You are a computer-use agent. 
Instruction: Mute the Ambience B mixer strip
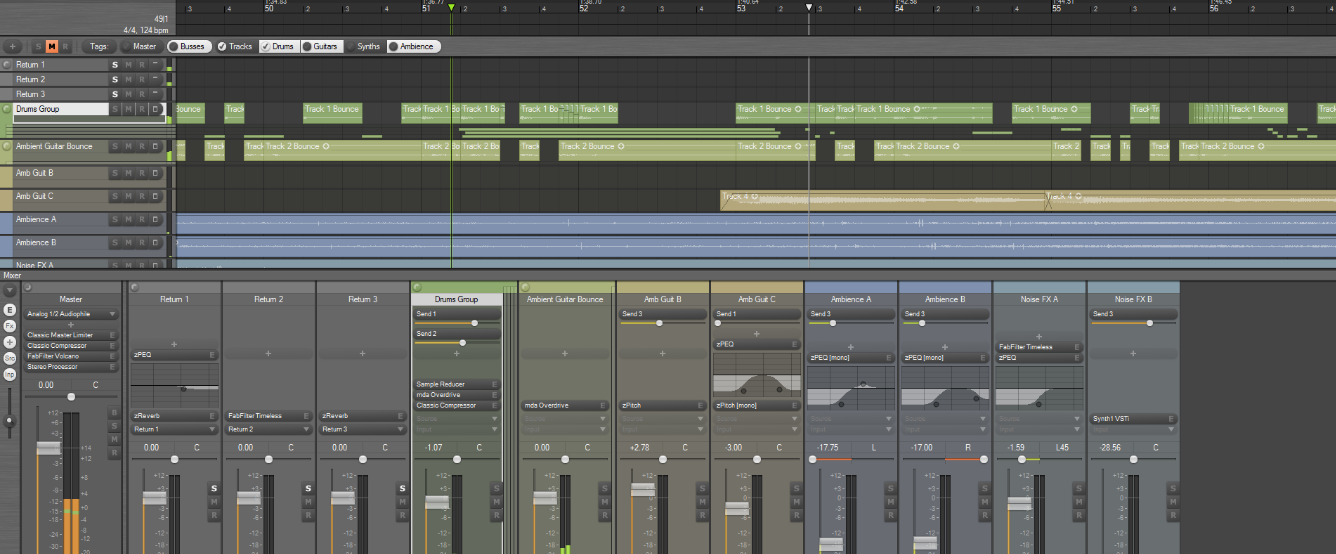point(985,502)
